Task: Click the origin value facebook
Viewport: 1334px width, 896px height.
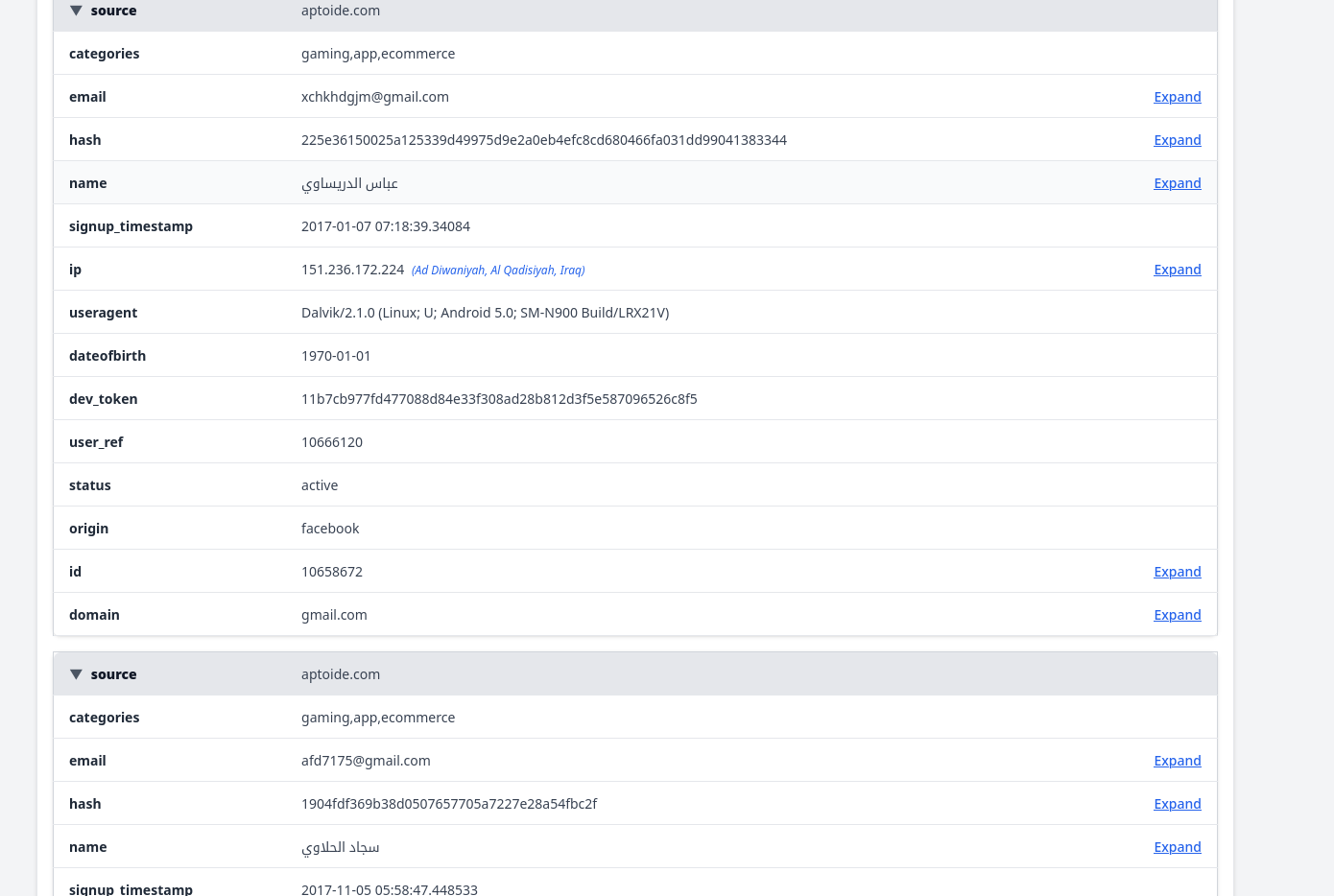Action: pyautogui.click(x=330, y=529)
